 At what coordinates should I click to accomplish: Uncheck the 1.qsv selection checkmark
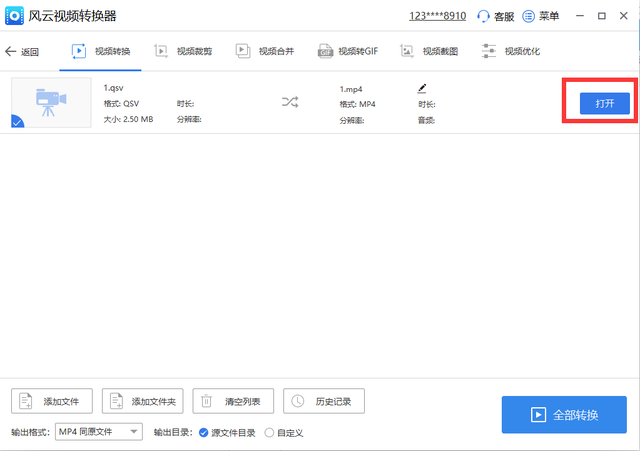(17, 122)
